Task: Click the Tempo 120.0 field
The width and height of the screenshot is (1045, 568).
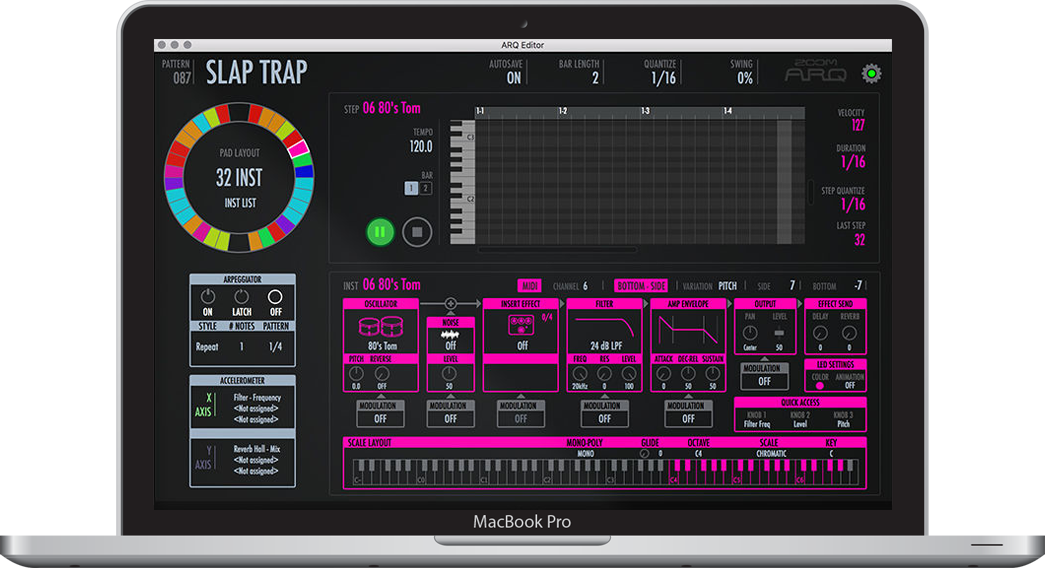Action: 421,146
